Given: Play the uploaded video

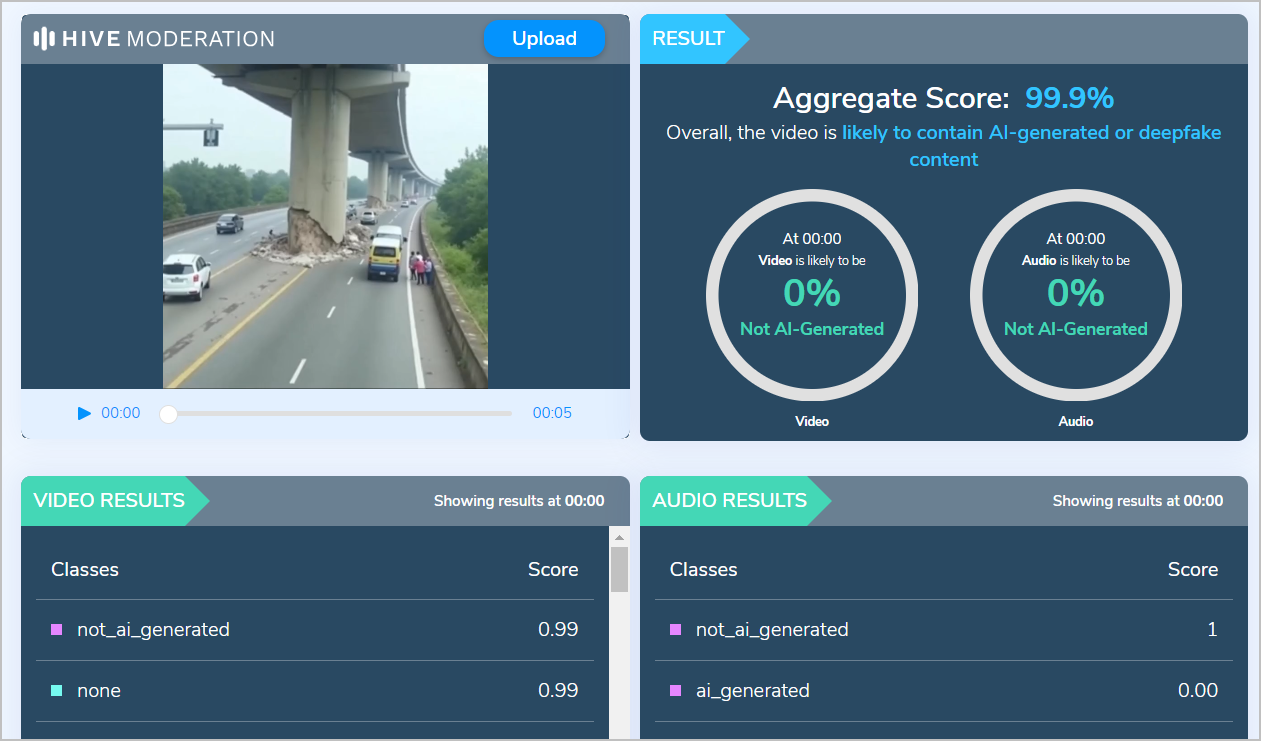Looking at the screenshot, I should pyautogui.click(x=84, y=413).
